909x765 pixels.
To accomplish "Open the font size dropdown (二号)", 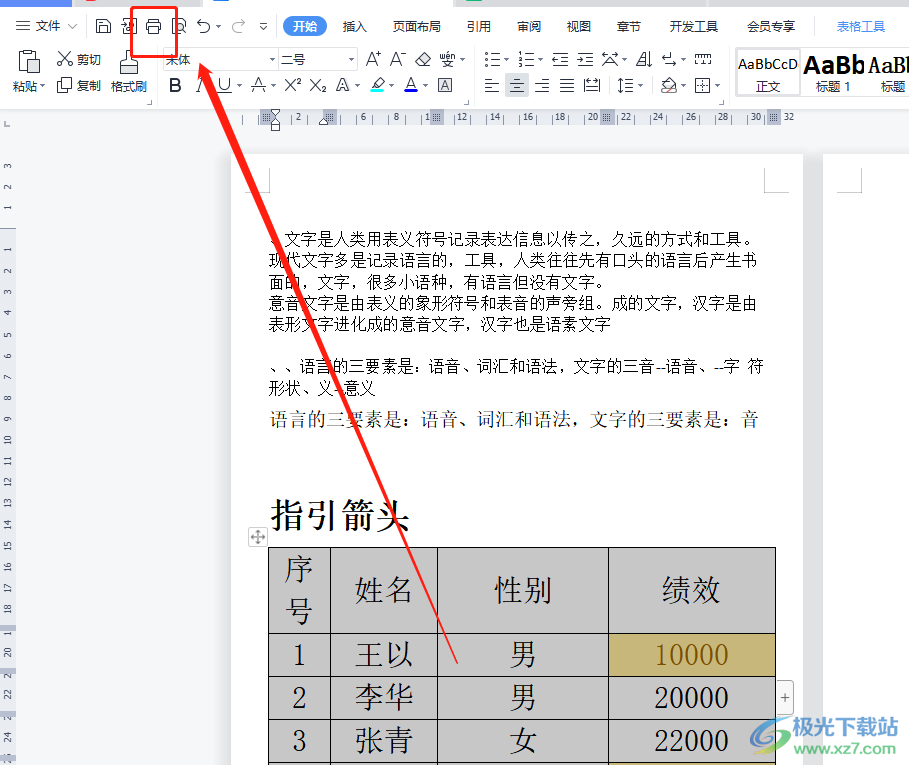I will point(351,59).
